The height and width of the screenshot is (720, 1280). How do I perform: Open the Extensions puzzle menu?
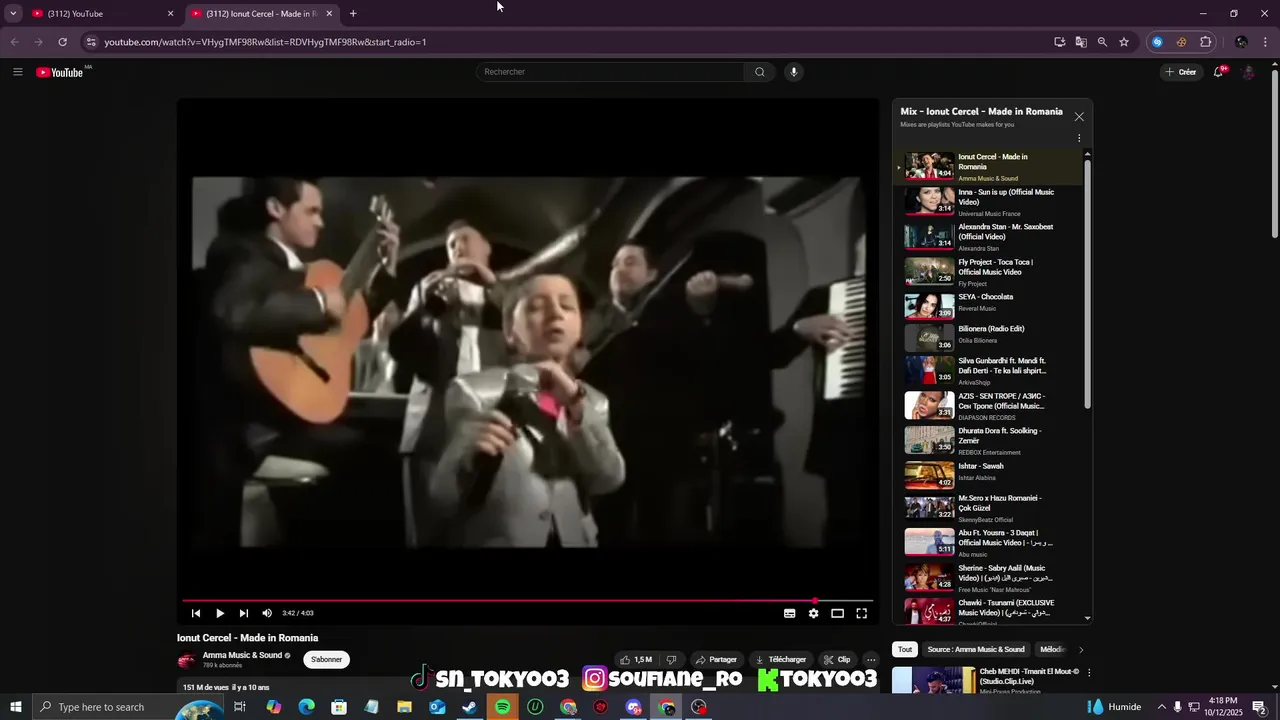click(1206, 42)
